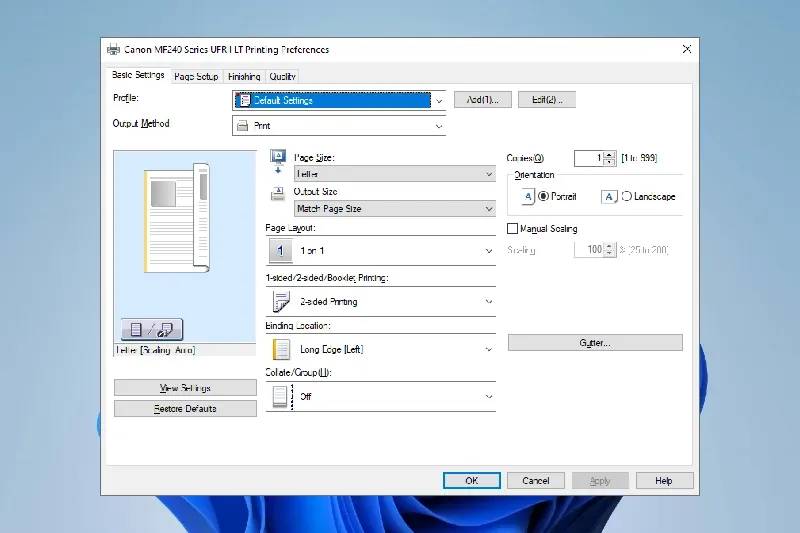Expand the Page Layout 1 on 1 dropdown

pos(381,250)
